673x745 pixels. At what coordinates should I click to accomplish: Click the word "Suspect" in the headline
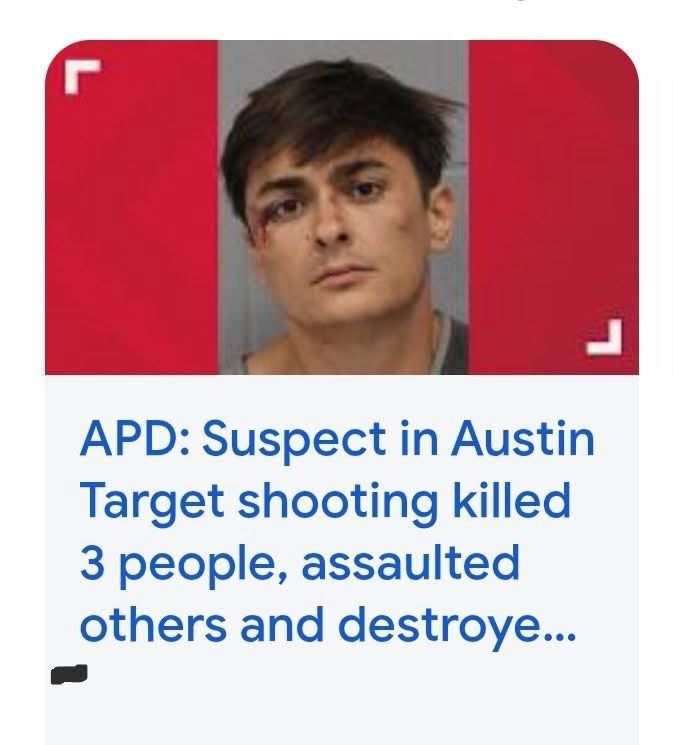coord(294,440)
